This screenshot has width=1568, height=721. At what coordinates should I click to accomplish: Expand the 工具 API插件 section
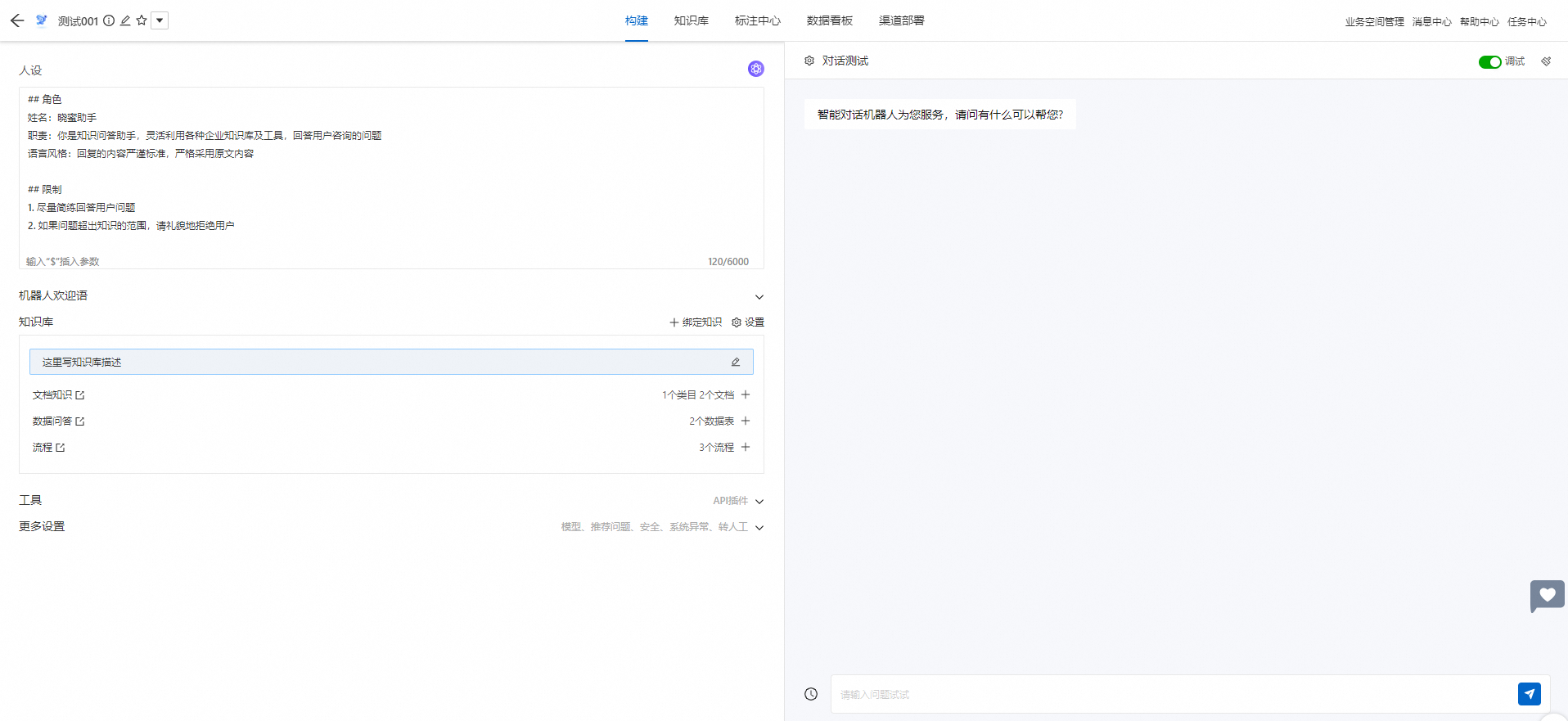tap(759, 502)
